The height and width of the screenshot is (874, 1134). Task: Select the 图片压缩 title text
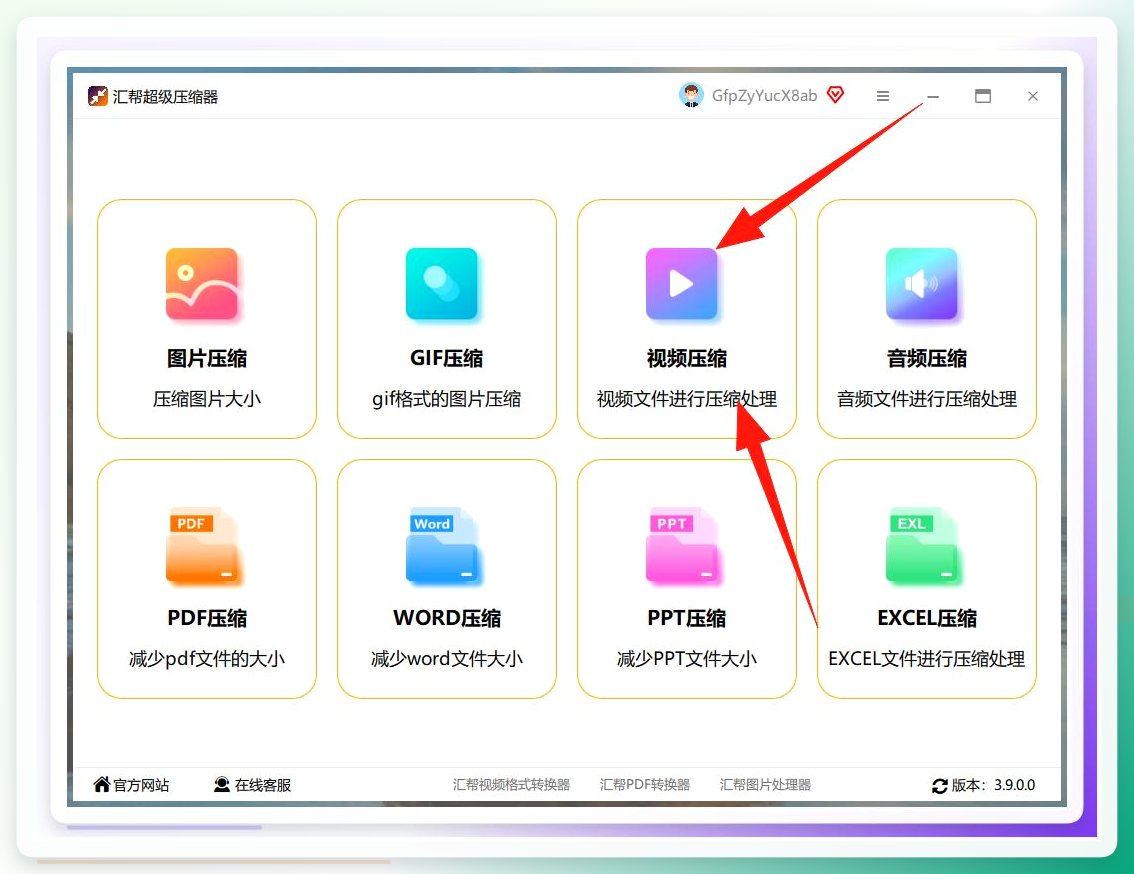(x=207, y=358)
